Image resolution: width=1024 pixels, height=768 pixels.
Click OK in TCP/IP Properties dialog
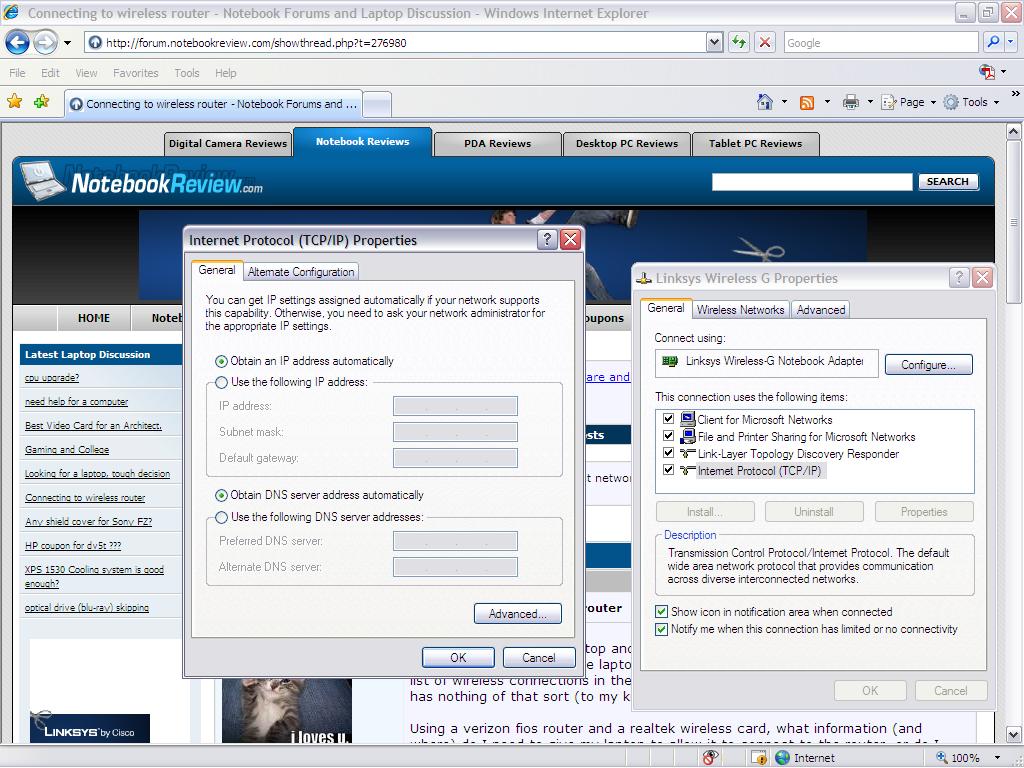point(458,658)
